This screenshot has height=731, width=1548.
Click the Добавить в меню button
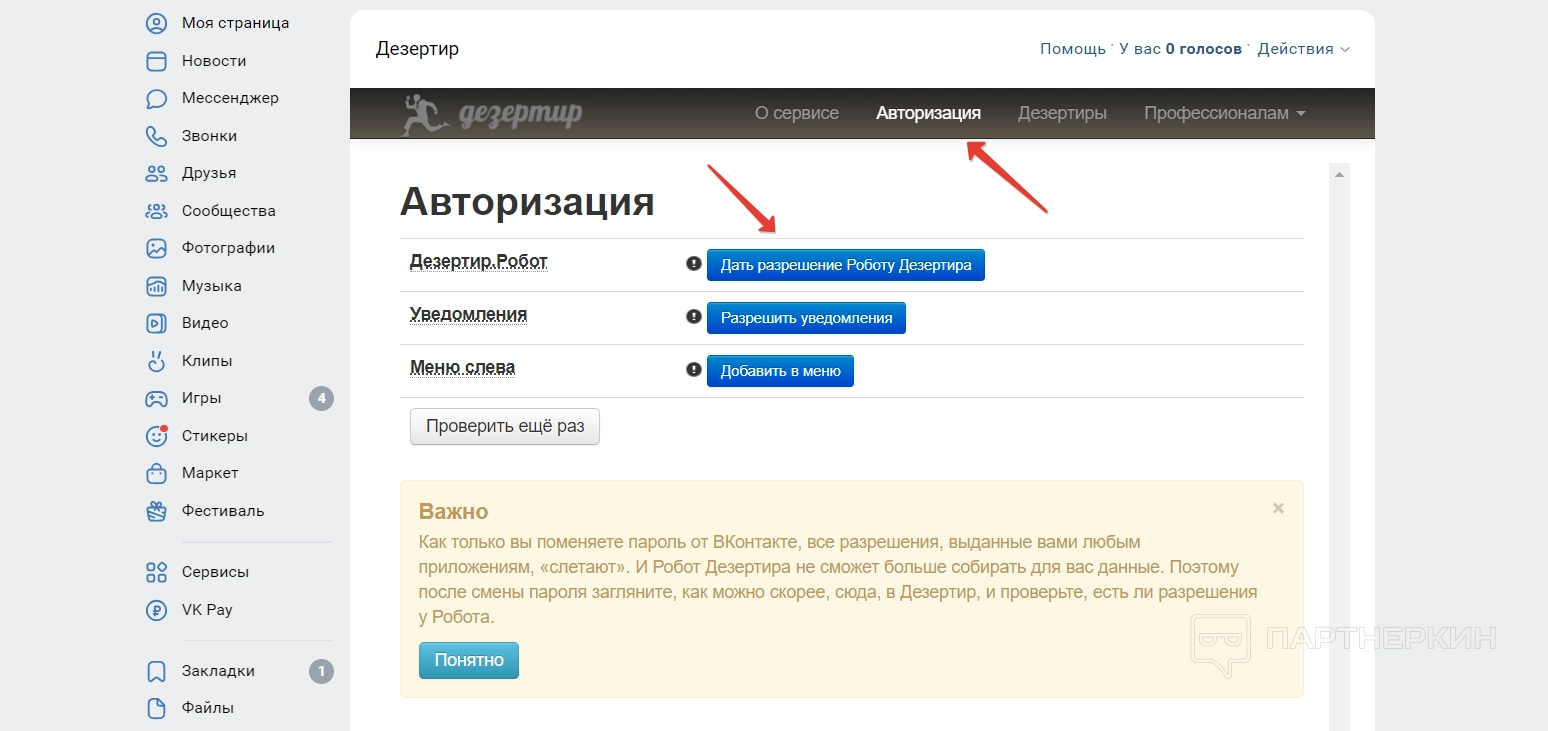(x=780, y=371)
